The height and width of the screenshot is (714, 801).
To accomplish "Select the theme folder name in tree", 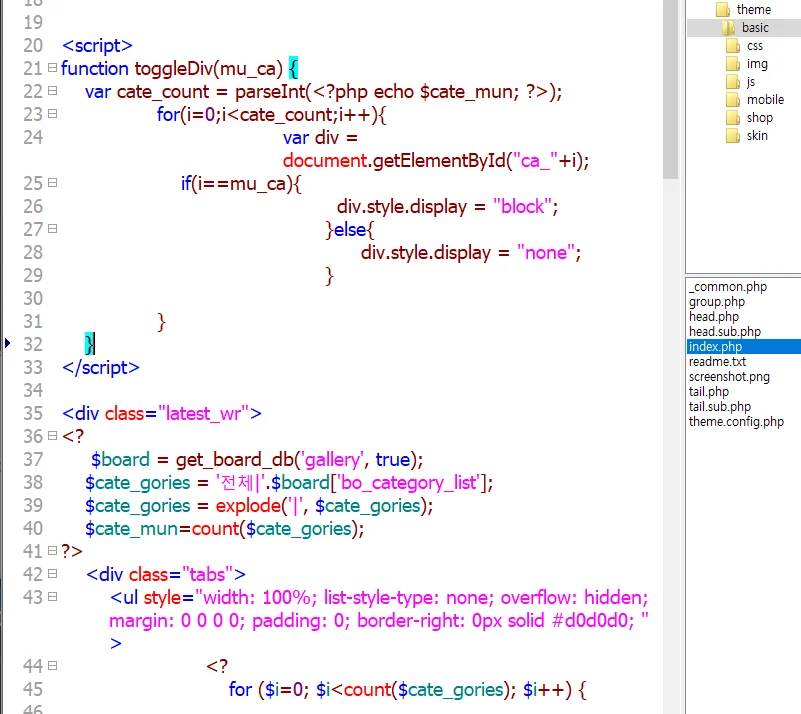I will tap(753, 9).
